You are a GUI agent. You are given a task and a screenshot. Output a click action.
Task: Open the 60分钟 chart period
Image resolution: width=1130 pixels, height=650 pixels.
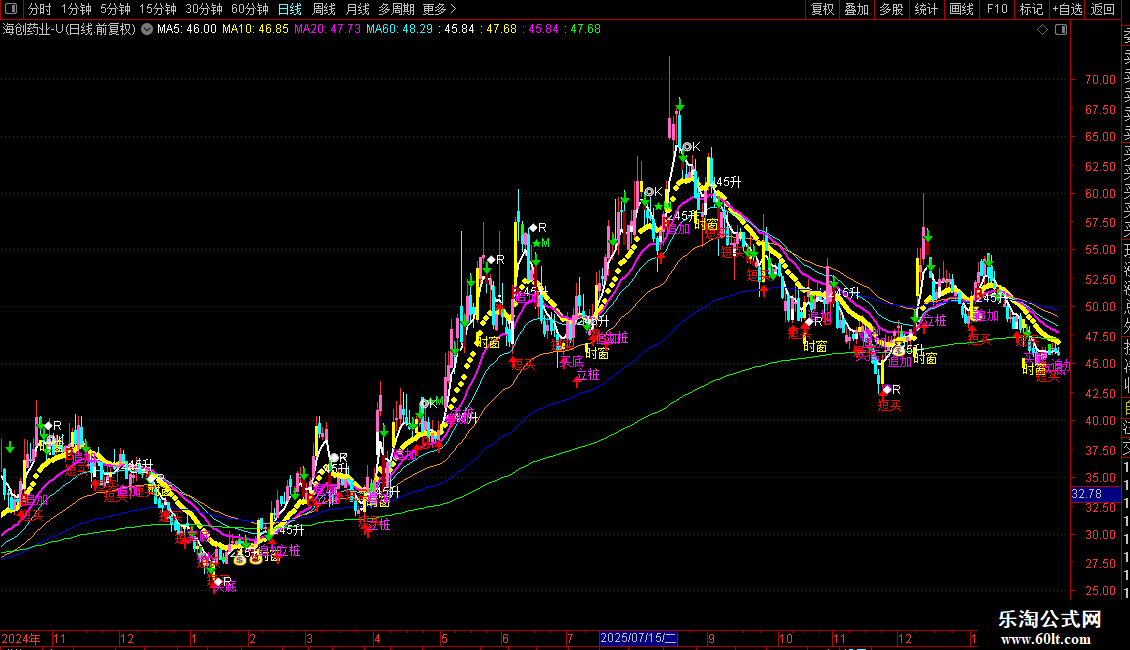[249, 9]
